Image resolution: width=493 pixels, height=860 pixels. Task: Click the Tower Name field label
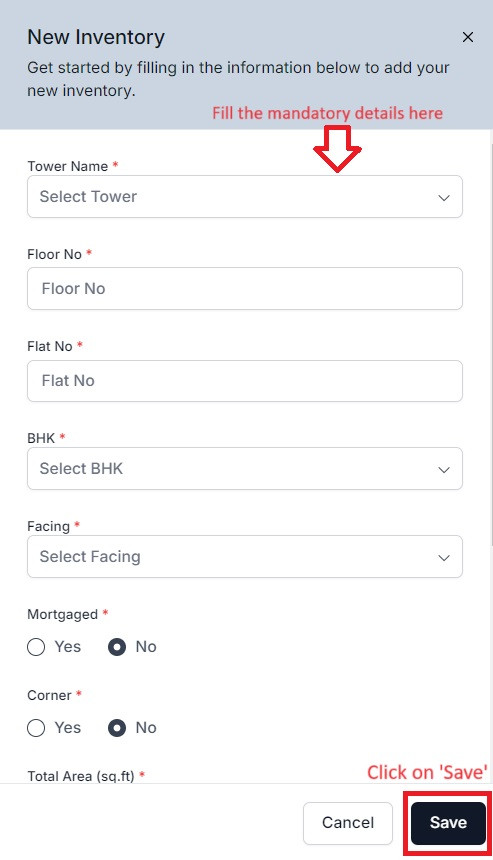pyautogui.click(x=68, y=166)
